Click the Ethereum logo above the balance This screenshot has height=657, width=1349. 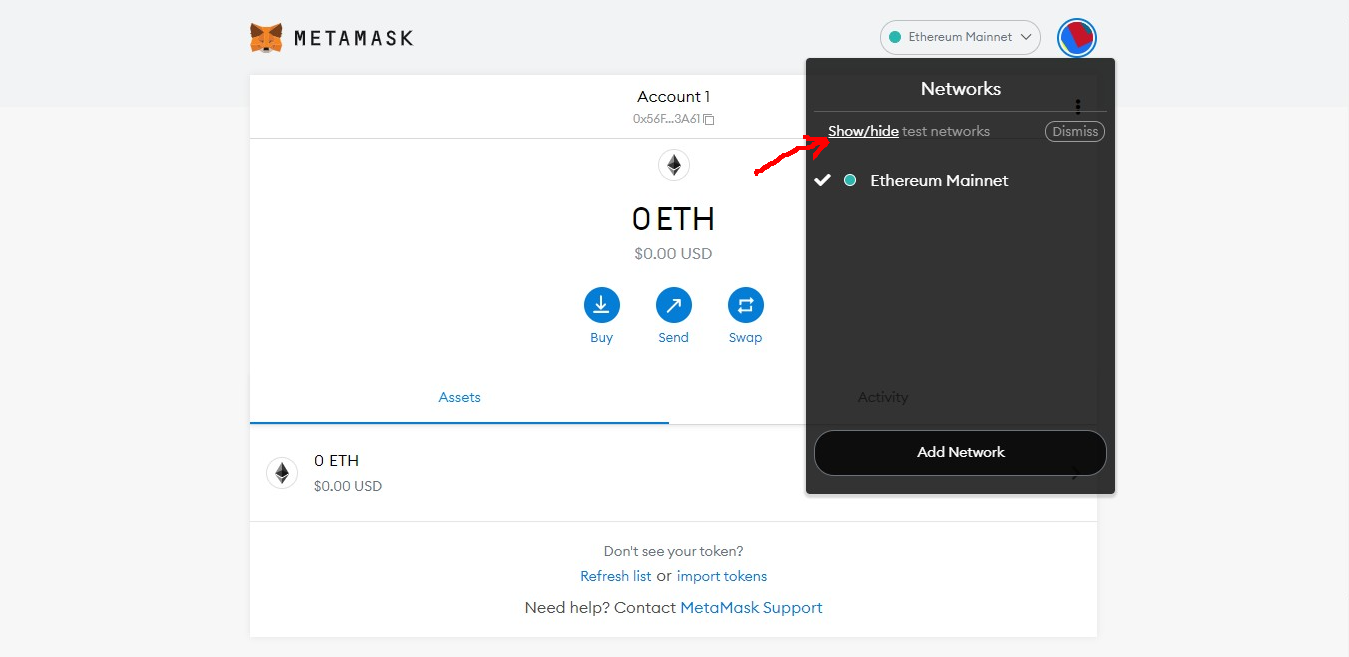(674, 165)
